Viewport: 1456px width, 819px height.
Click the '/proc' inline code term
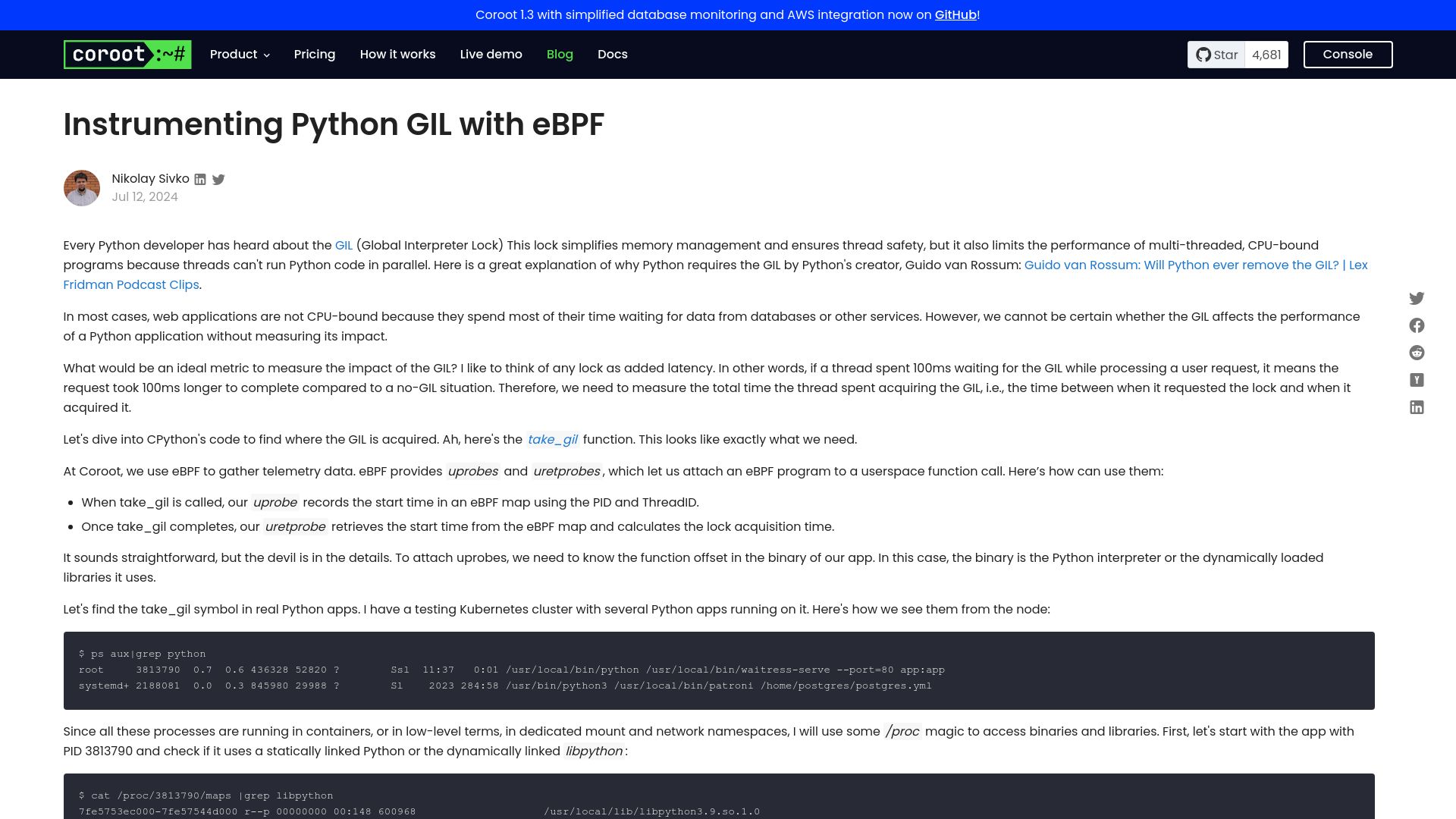(902, 732)
